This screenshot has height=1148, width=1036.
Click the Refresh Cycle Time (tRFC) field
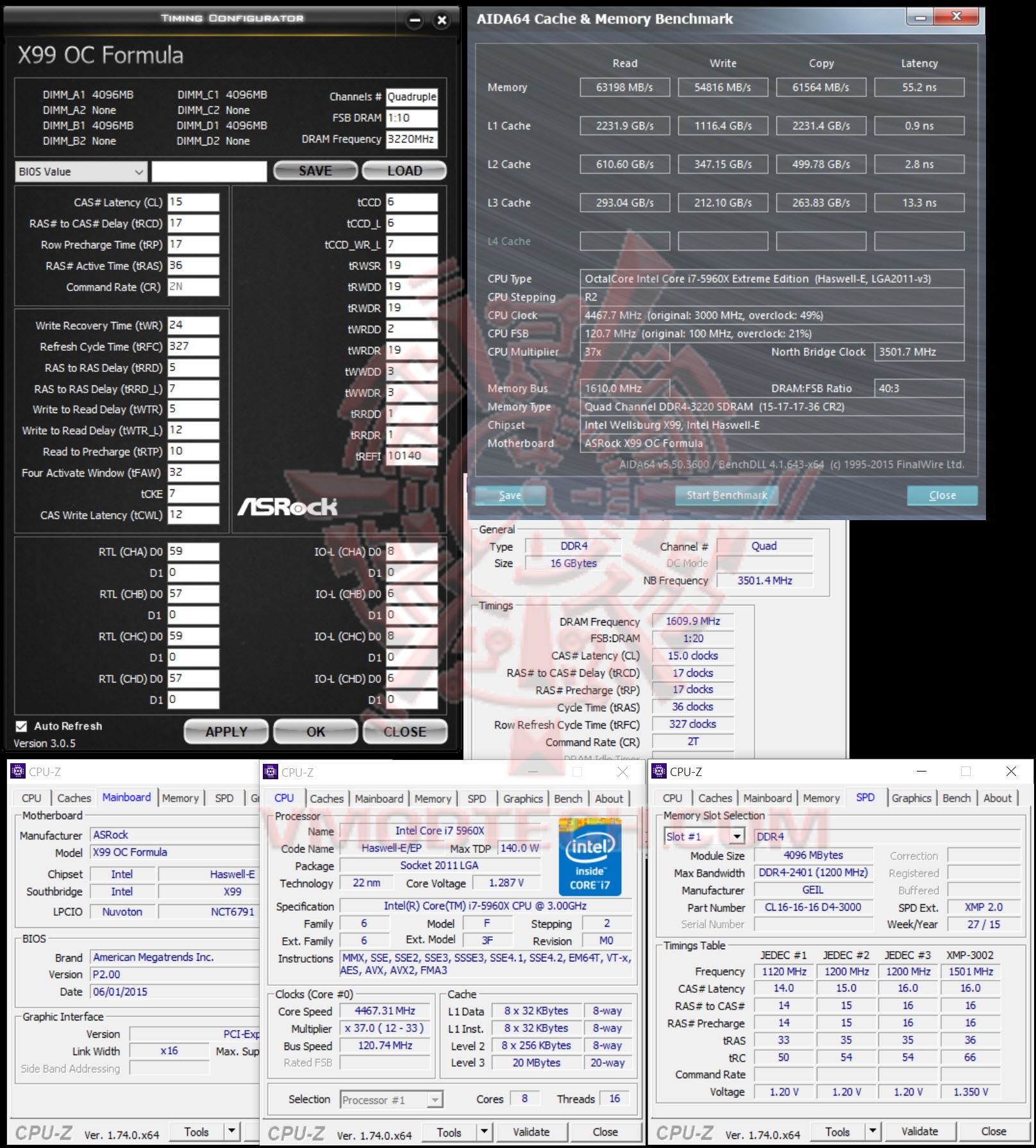tap(194, 346)
